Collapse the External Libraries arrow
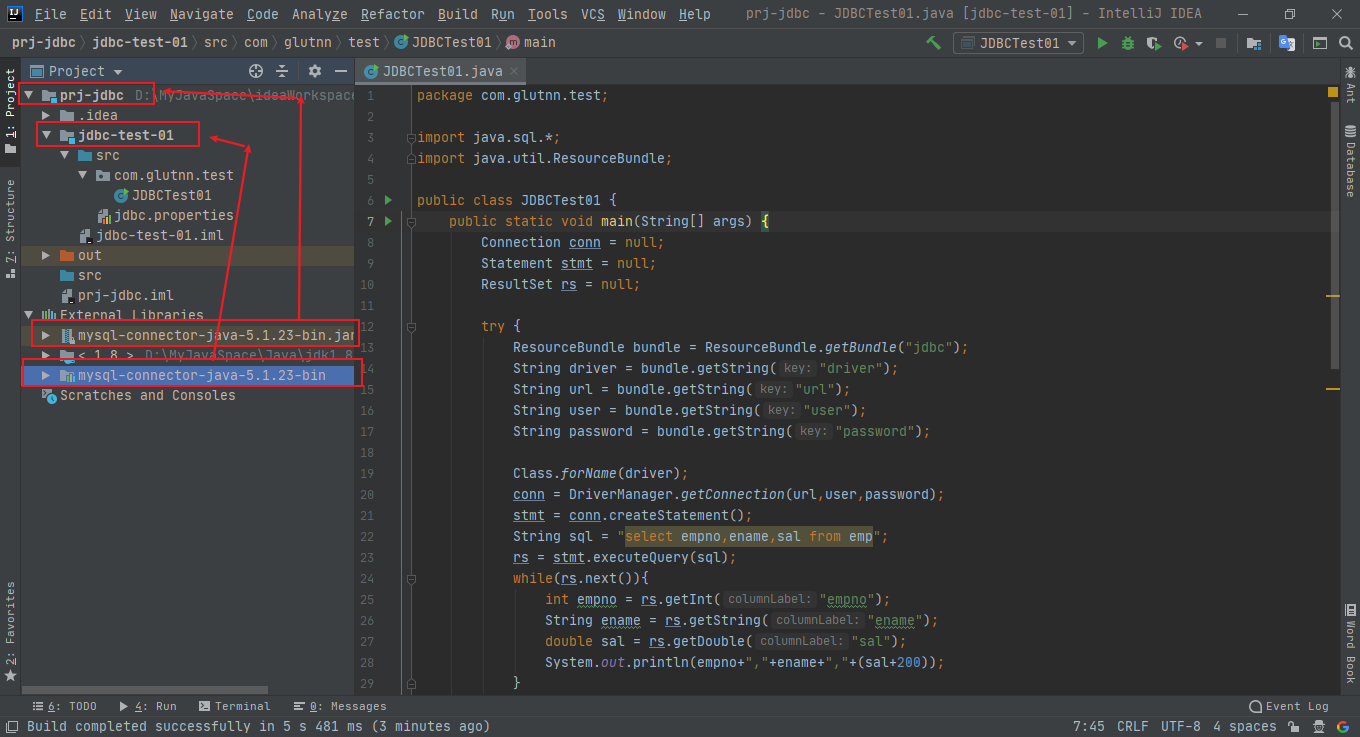 click(x=28, y=315)
